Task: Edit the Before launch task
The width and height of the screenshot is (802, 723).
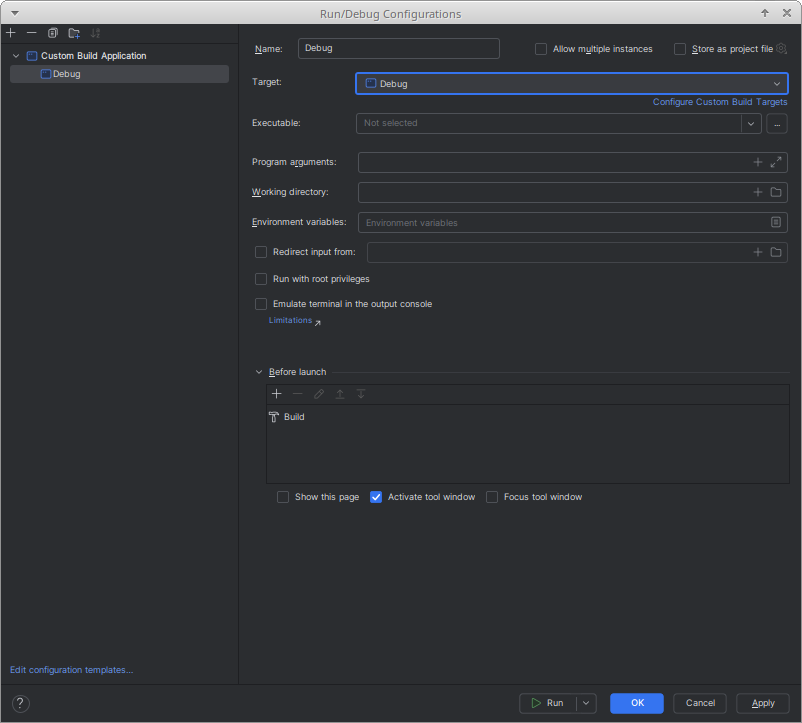Action: (319, 394)
